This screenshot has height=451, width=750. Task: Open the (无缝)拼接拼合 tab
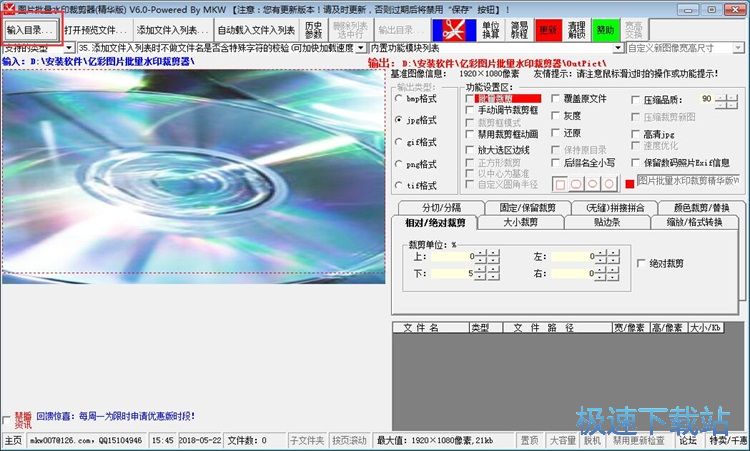tap(615, 208)
